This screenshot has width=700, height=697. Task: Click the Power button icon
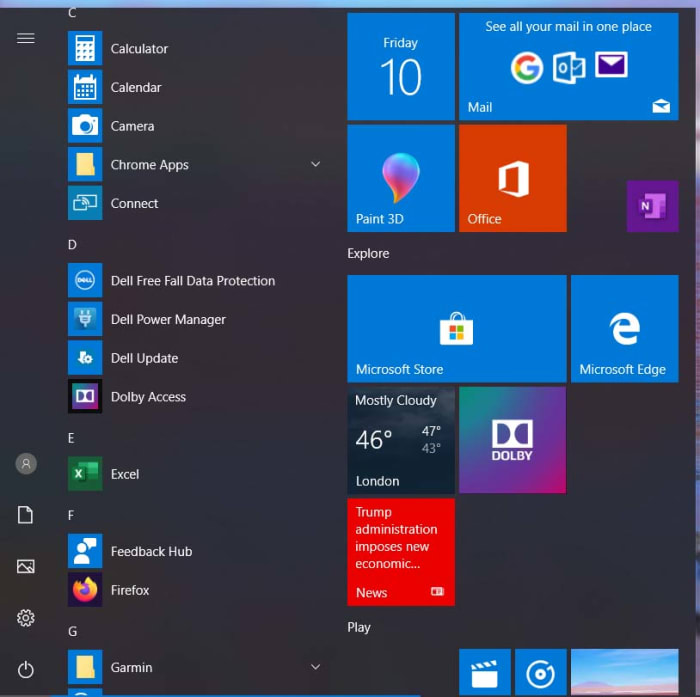coord(26,669)
